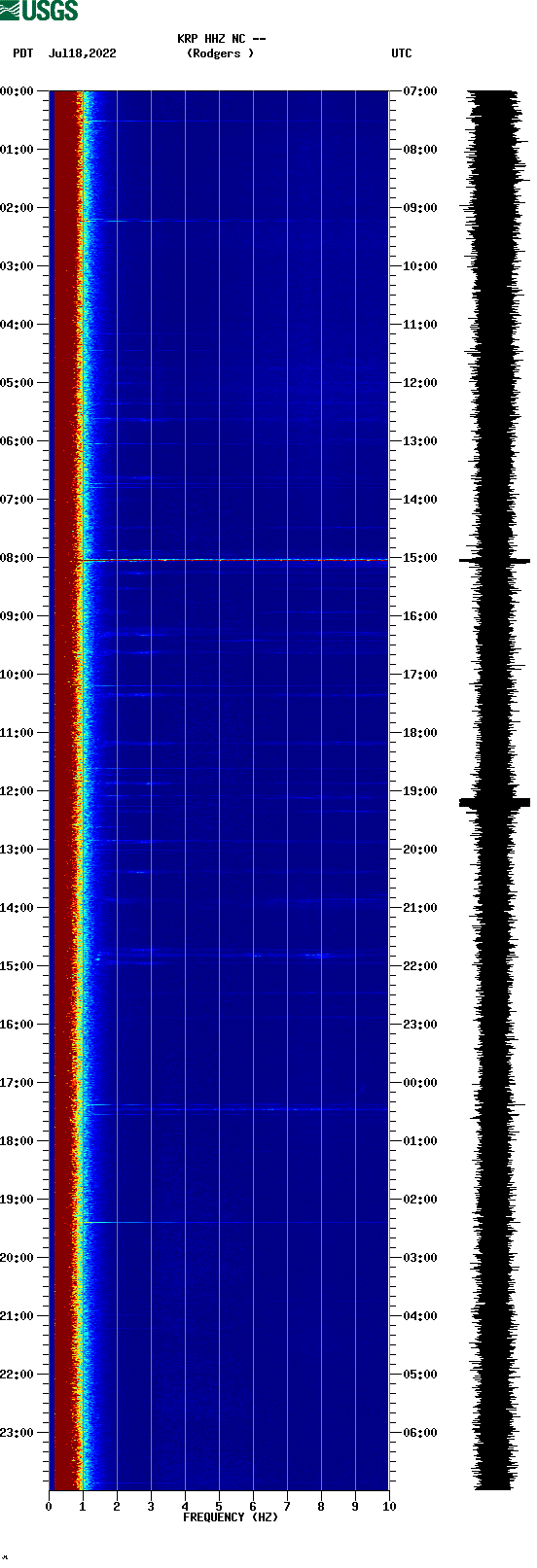The height and width of the screenshot is (1568, 537).
Task: Click the 21:00 UTC time label
Action: click(420, 908)
